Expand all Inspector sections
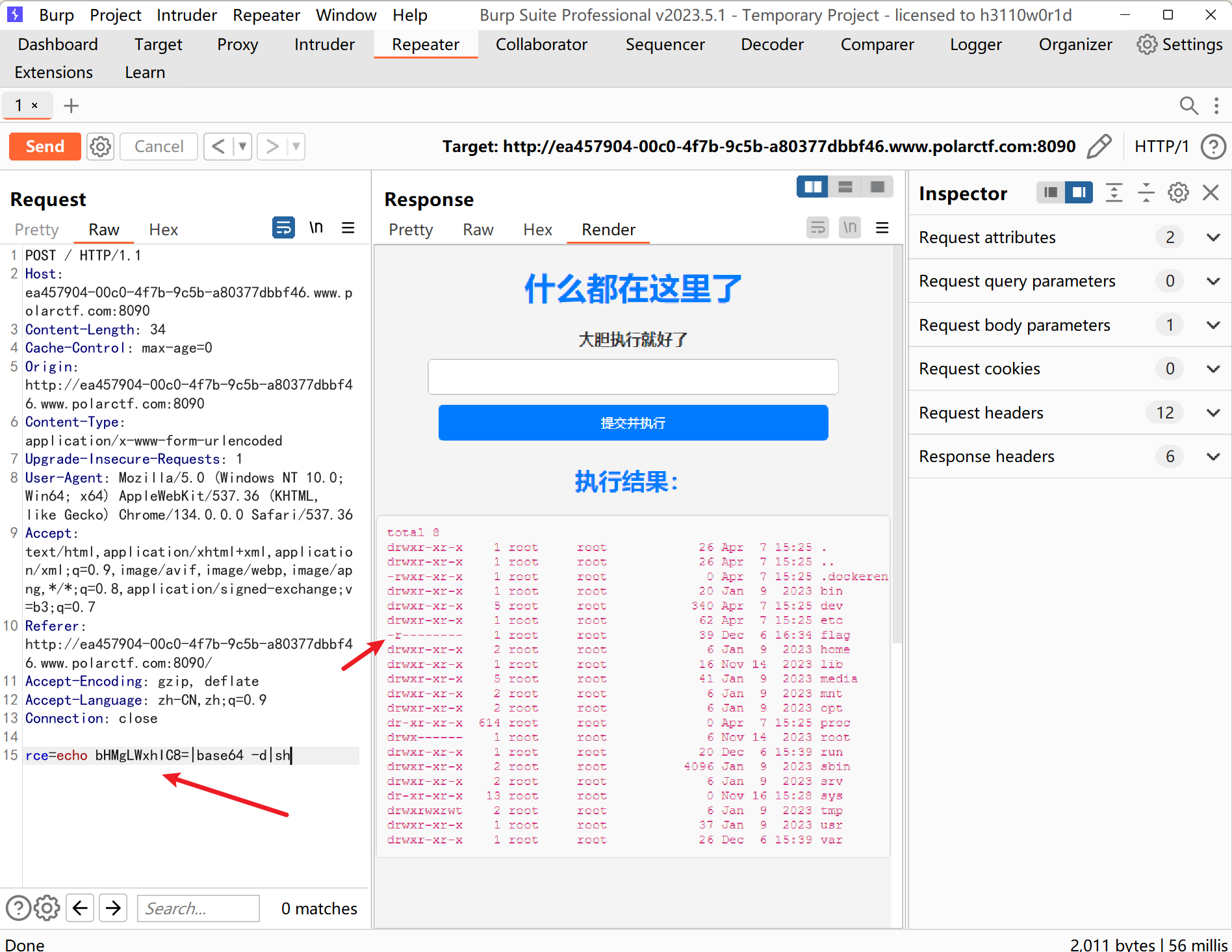The image size is (1232, 952). pos(1114,193)
